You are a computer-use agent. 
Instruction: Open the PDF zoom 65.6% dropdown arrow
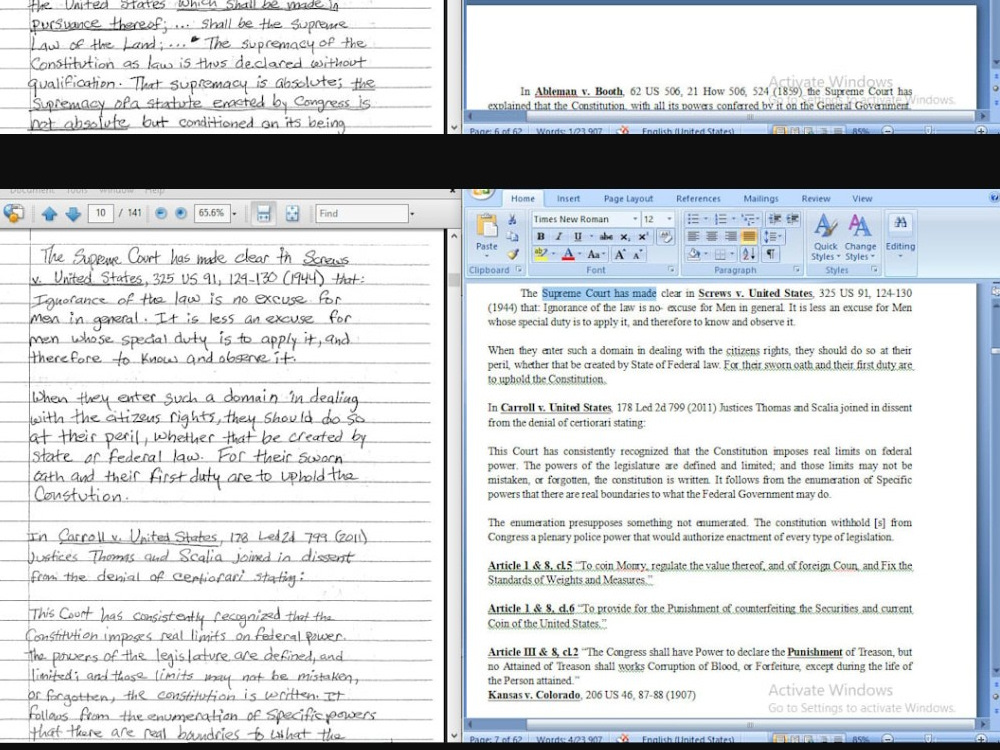(234, 214)
